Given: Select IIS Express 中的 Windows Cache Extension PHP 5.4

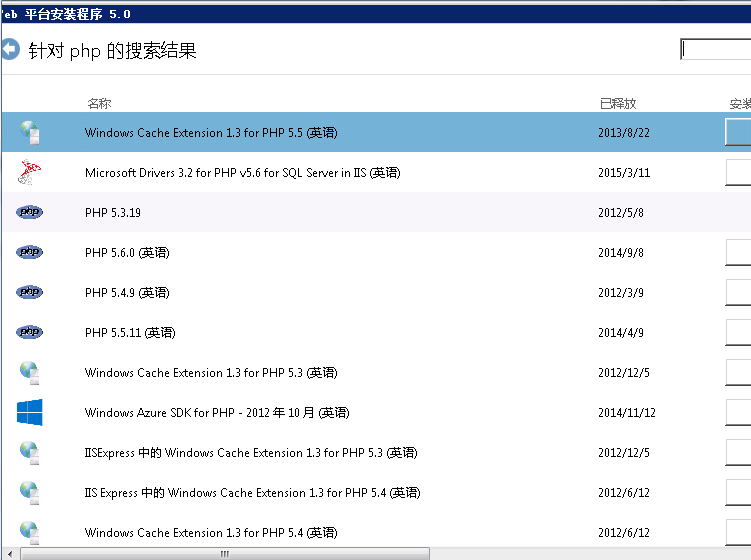Looking at the screenshot, I should [252, 493].
